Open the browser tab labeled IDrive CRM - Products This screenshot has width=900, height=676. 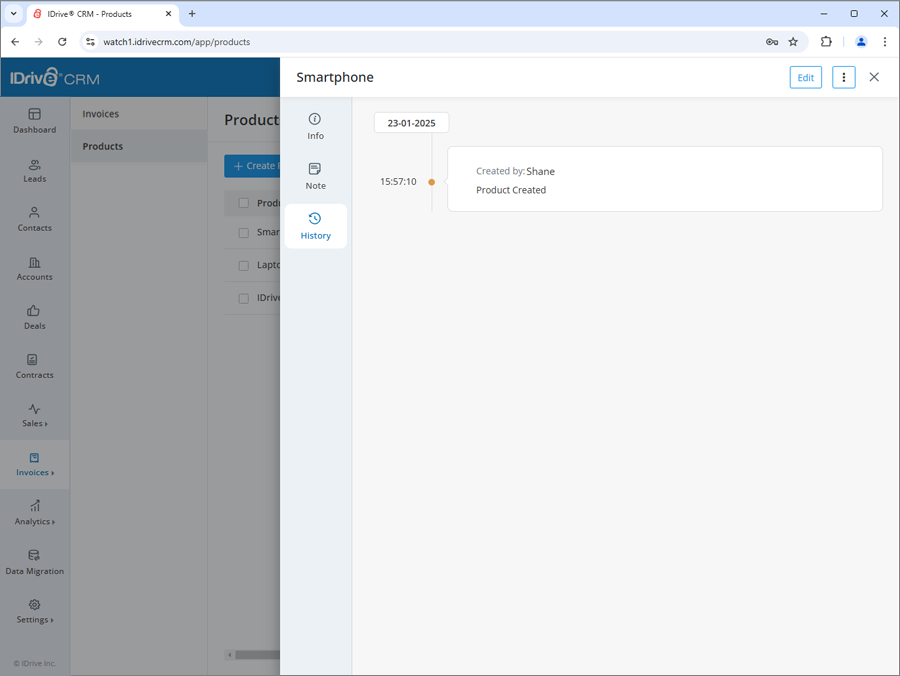95,14
